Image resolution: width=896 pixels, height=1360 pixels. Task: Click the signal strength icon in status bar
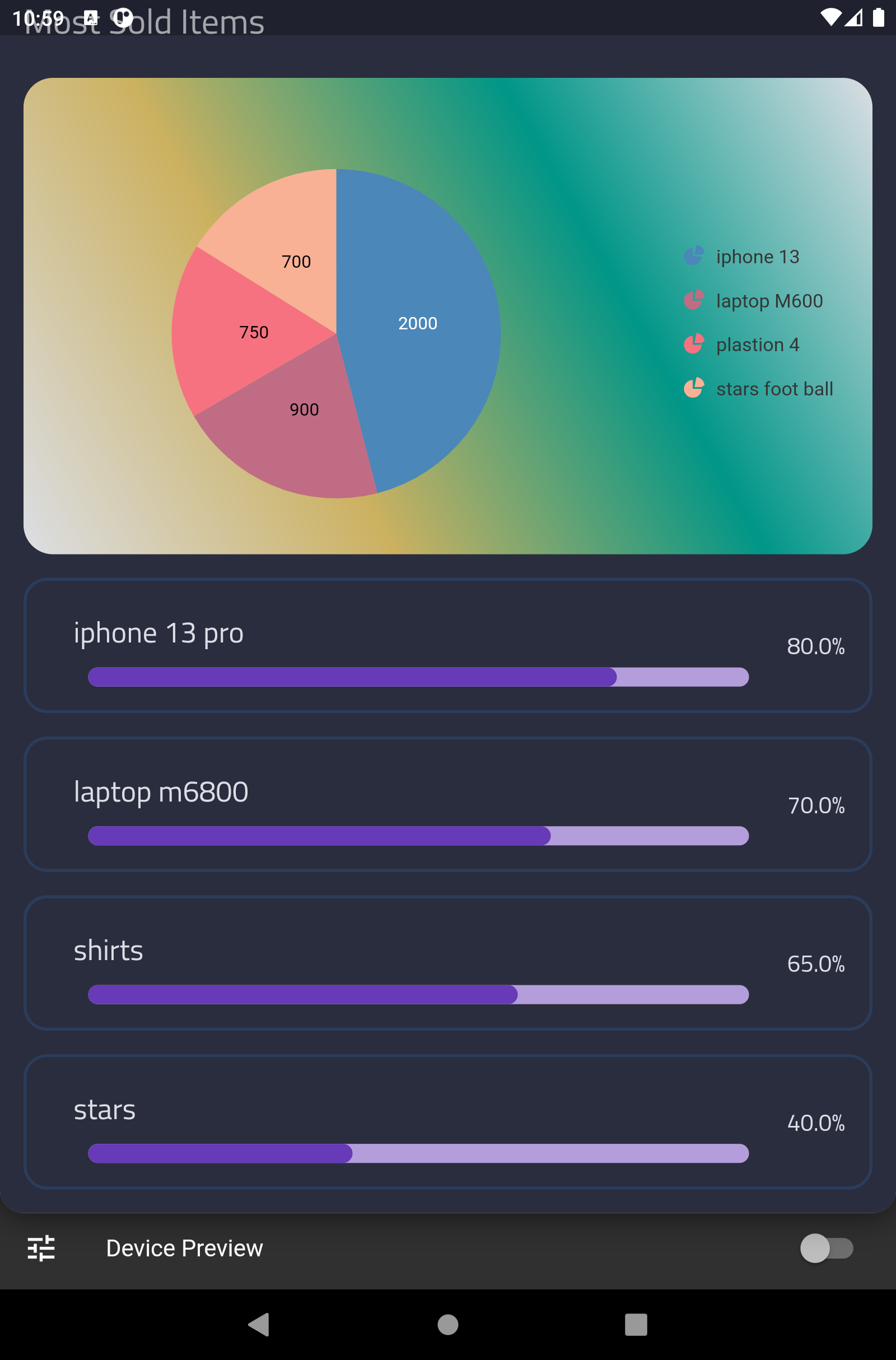pos(852,17)
